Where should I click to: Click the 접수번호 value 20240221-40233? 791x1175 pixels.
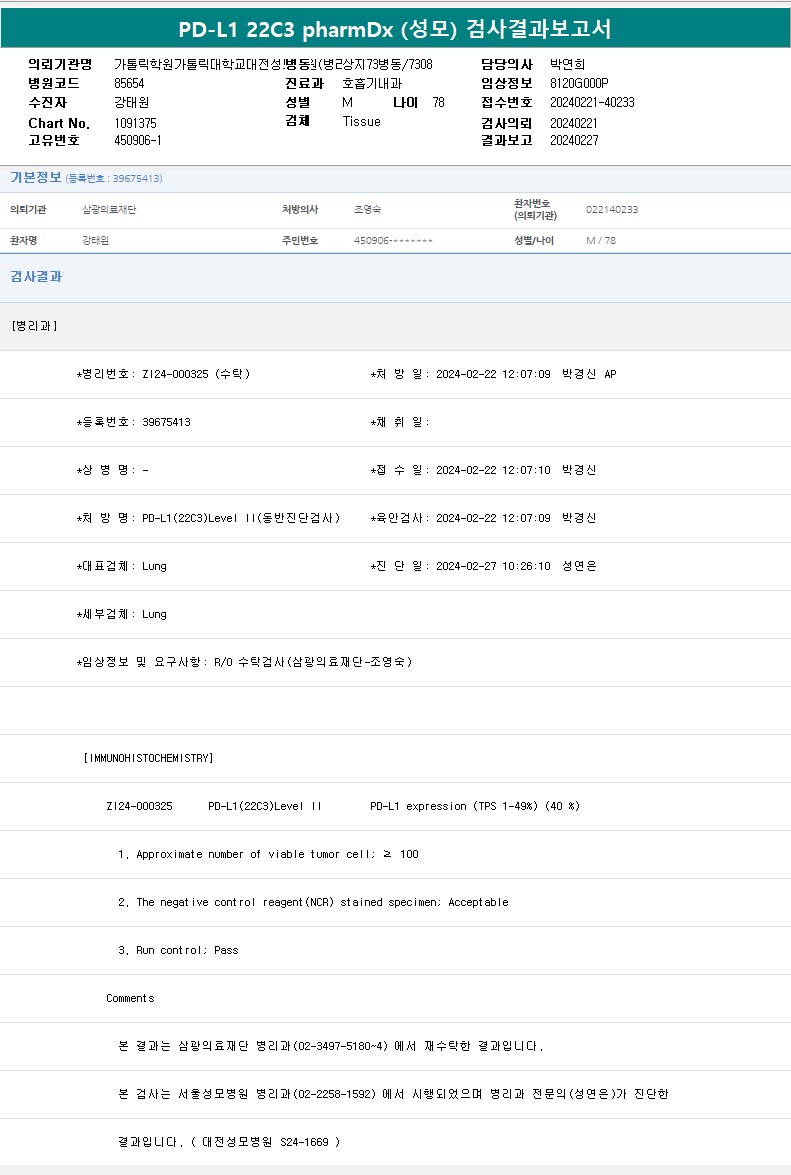pyautogui.click(x=592, y=102)
